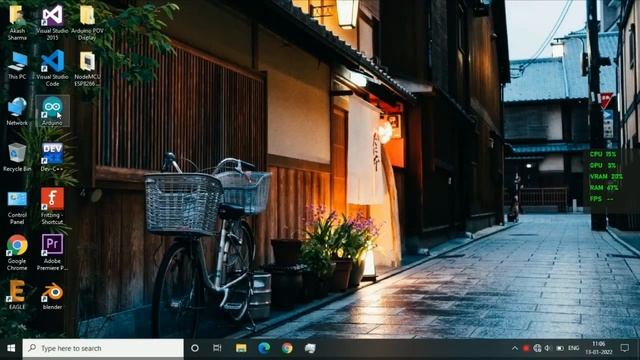Screen dimensions: 640x360
Task: Show hidden system tray icons
Action: 514,348
